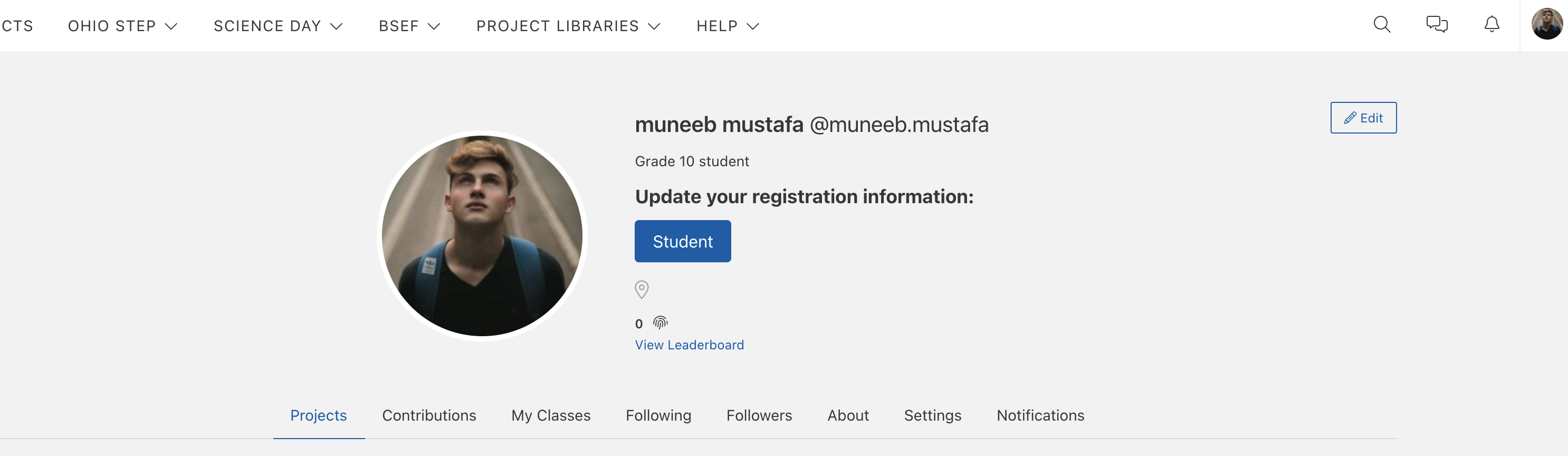
Task: Open the search magnifier icon
Action: tap(1382, 25)
